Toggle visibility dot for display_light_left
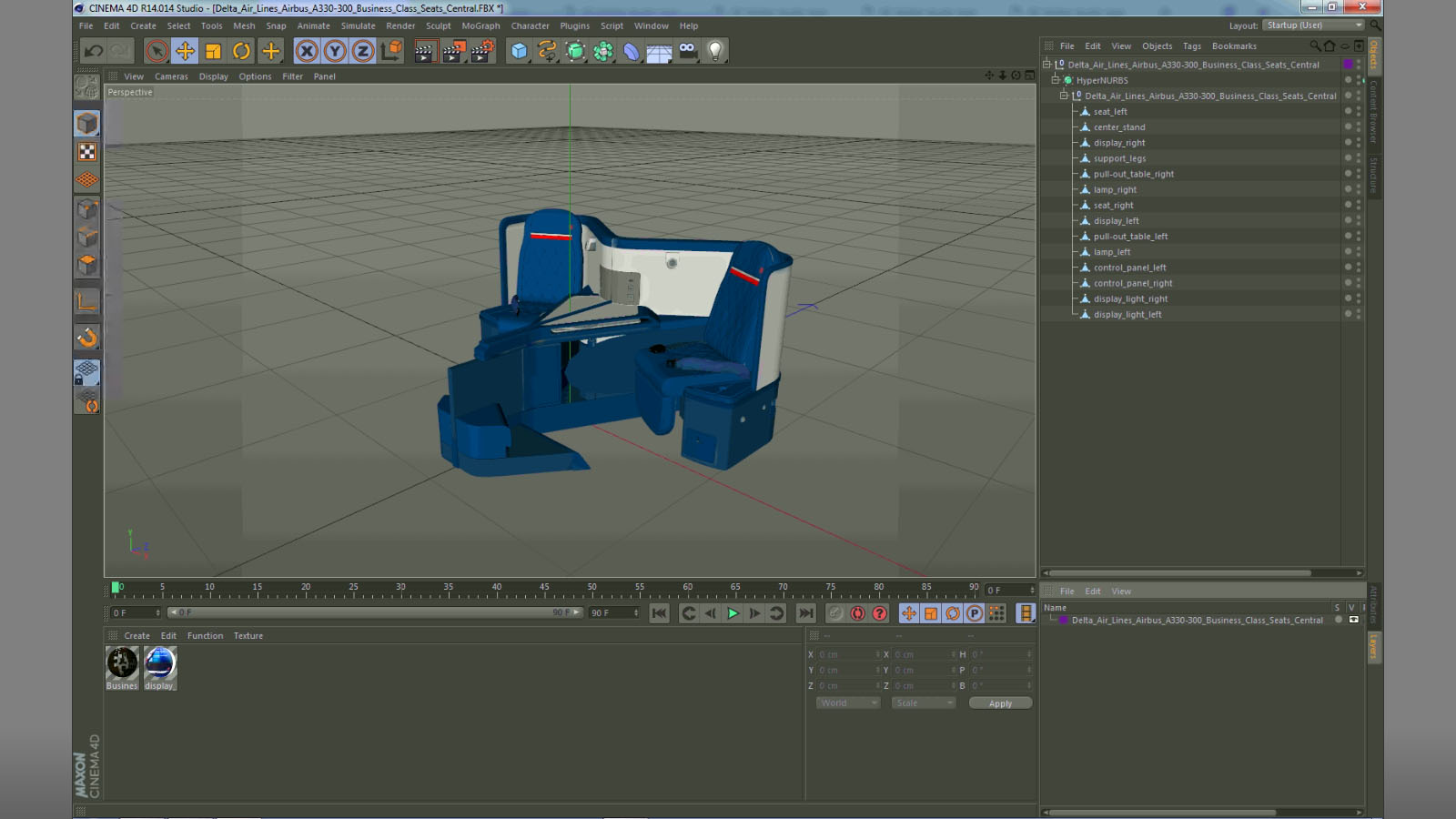Viewport: 1456px width, 819px height. pyautogui.click(x=1348, y=313)
